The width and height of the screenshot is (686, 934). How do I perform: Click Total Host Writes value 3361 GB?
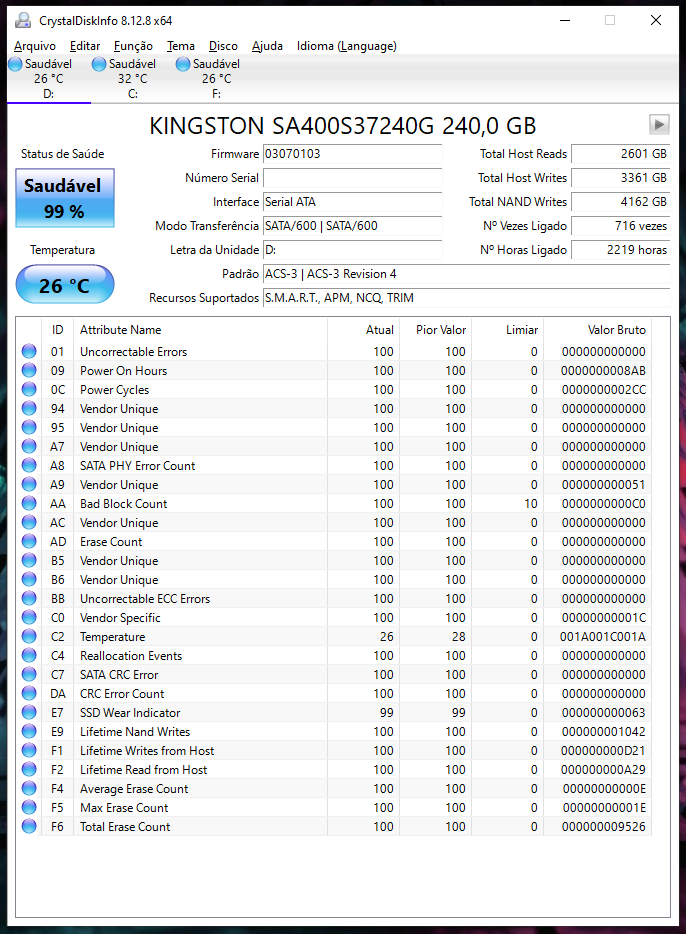coord(620,178)
